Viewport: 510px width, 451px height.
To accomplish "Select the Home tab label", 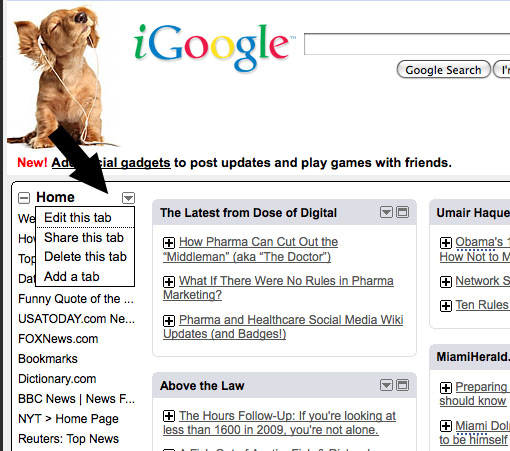I will click(x=55, y=197).
